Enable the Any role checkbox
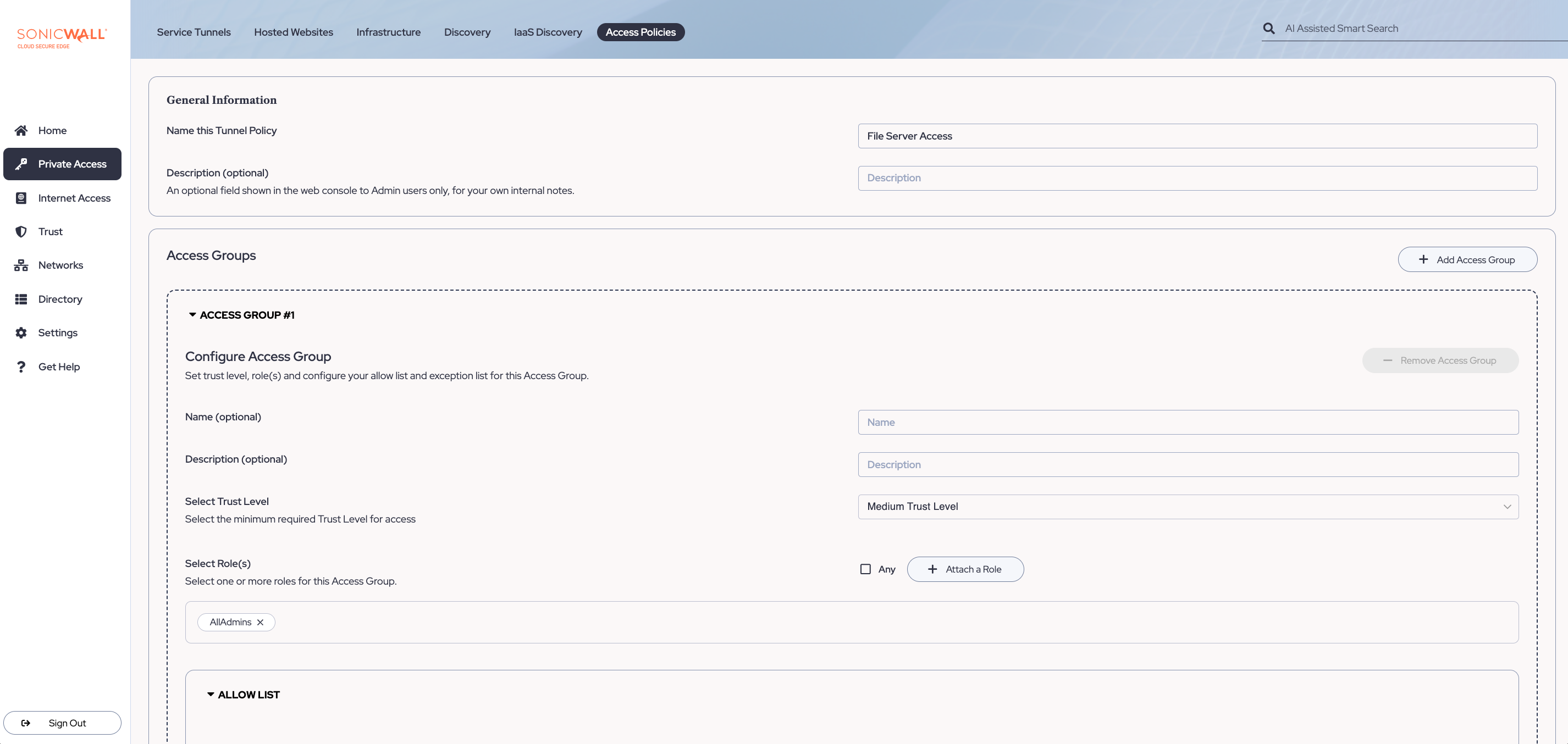This screenshot has width=1568, height=744. [x=865, y=569]
